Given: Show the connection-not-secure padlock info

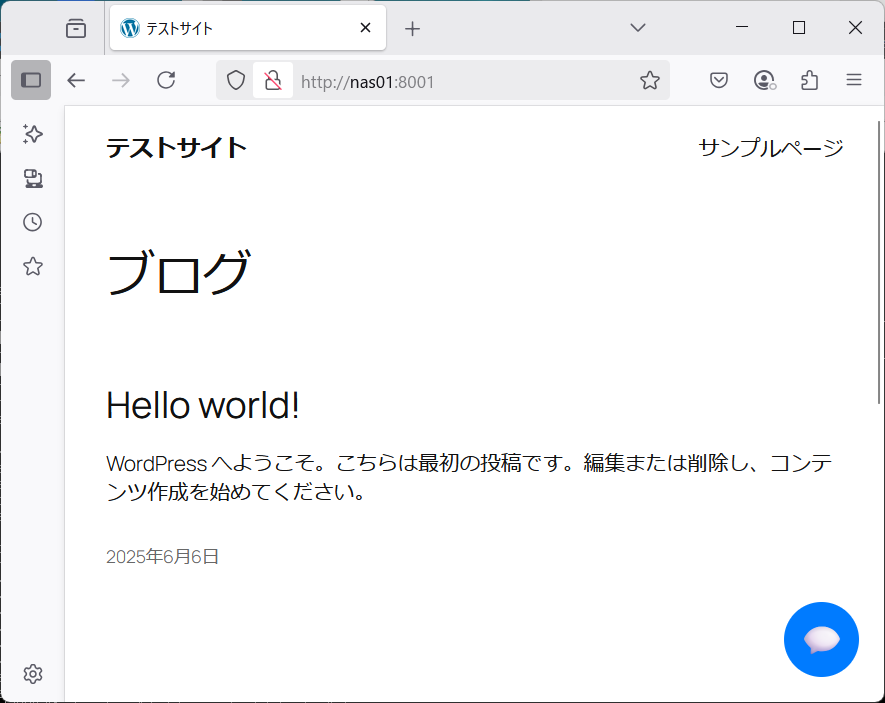Looking at the screenshot, I should tap(273, 81).
